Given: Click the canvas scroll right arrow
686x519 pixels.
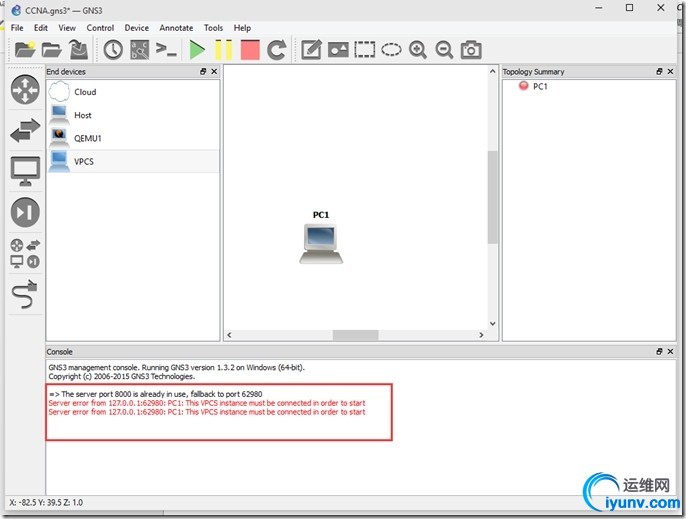Looking at the screenshot, I should pyautogui.click(x=481, y=335).
